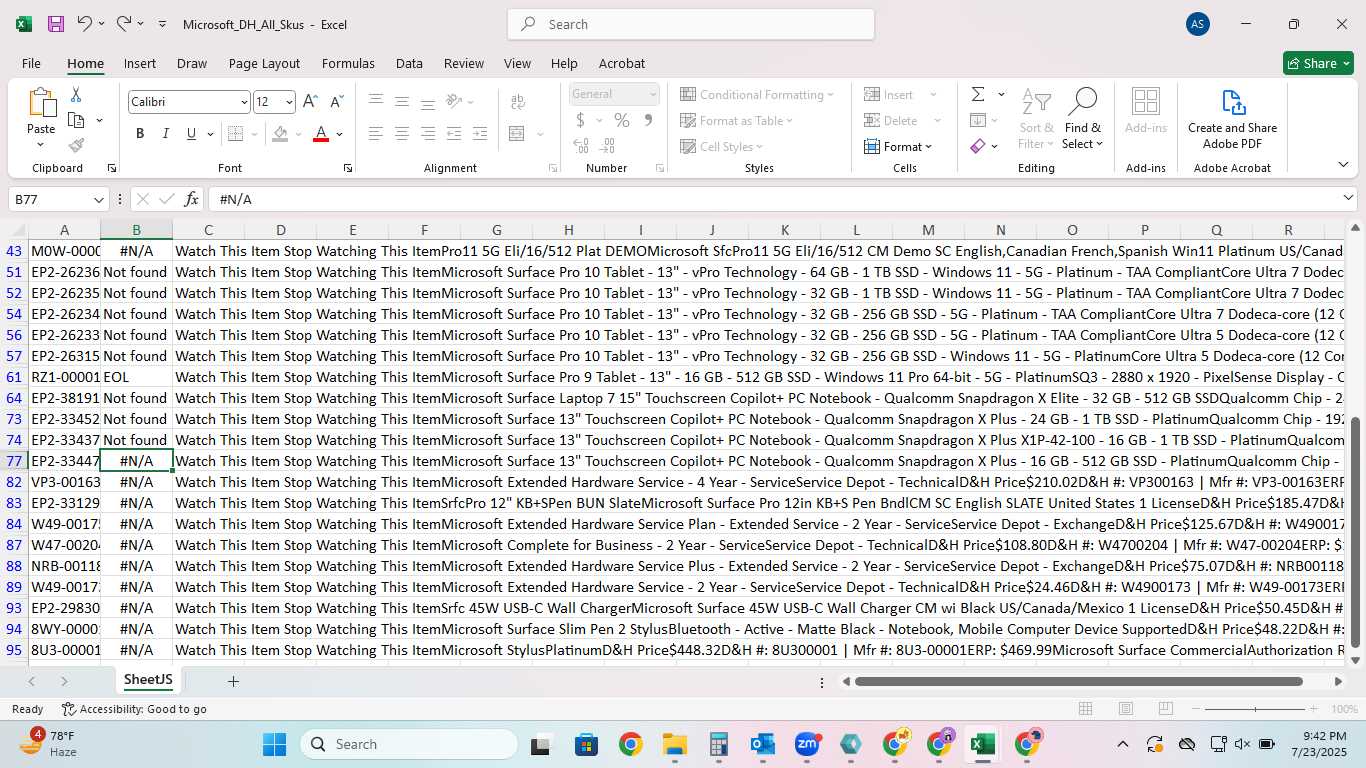Save the workbook with the Save icon
The width and height of the screenshot is (1366, 768).
coord(56,24)
